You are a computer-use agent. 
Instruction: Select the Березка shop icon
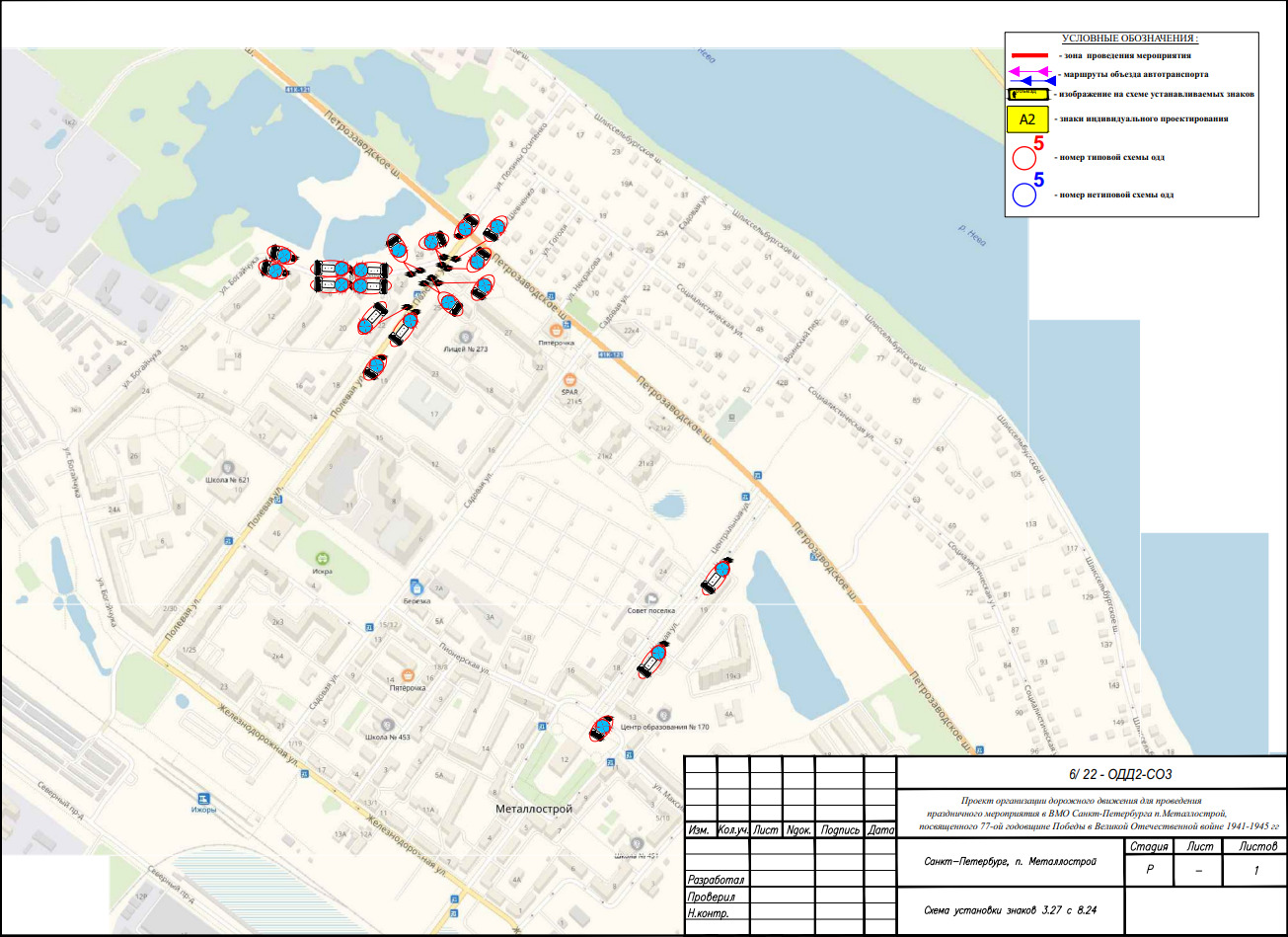click(417, 587)
